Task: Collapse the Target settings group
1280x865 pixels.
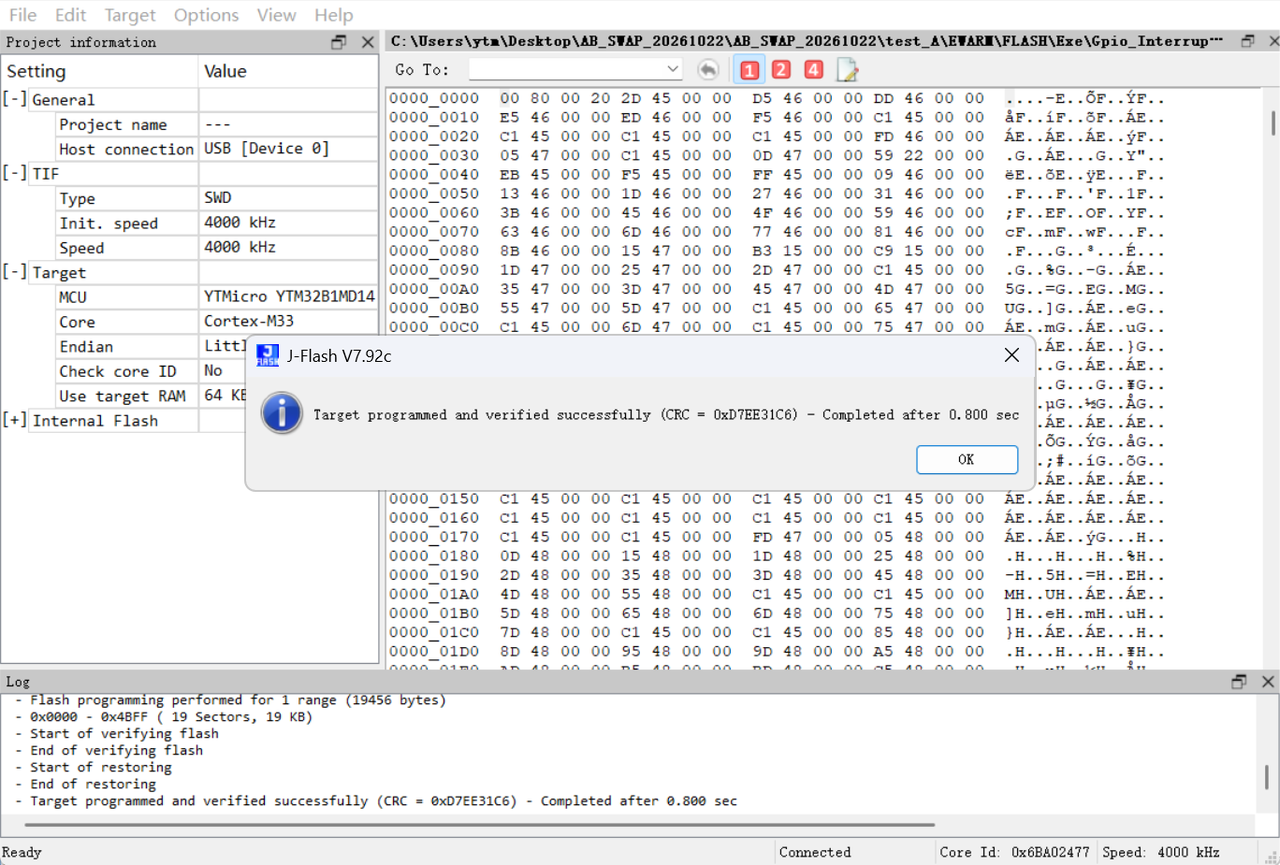Action: [15, 272]
